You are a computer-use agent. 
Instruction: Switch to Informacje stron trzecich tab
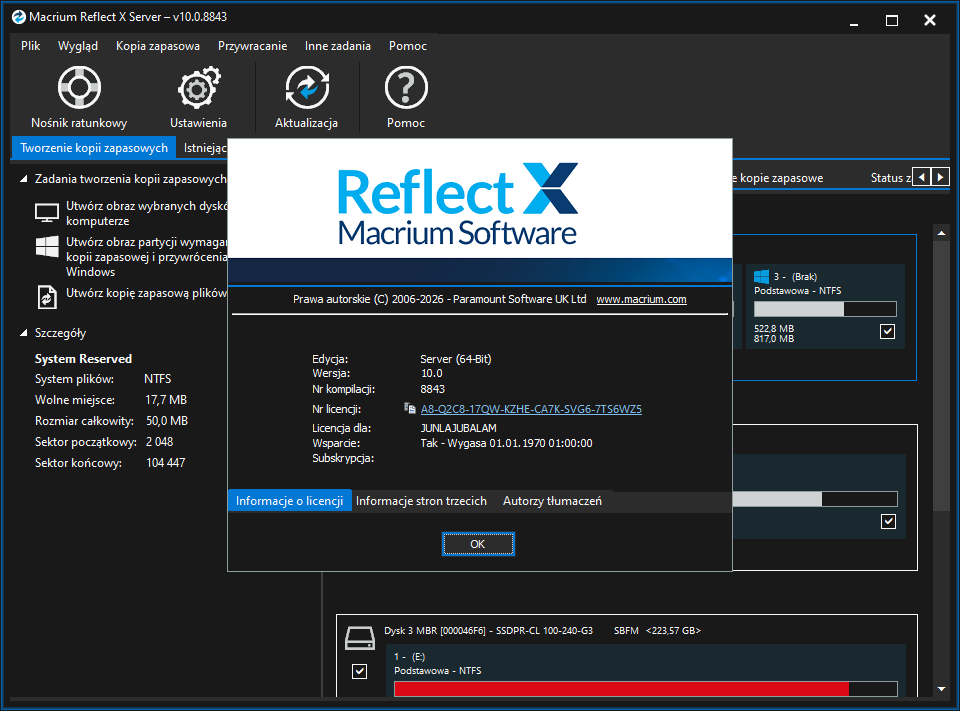click(x=421, y=501)
